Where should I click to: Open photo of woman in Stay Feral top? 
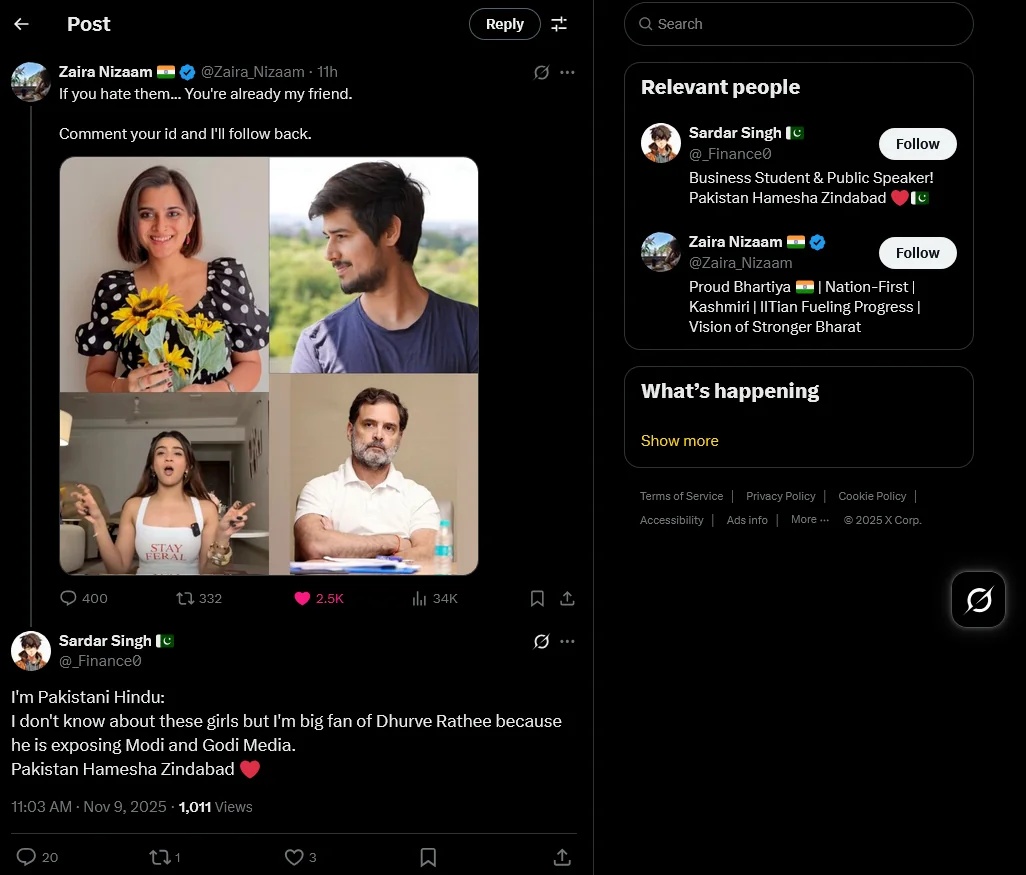(164, 484)
